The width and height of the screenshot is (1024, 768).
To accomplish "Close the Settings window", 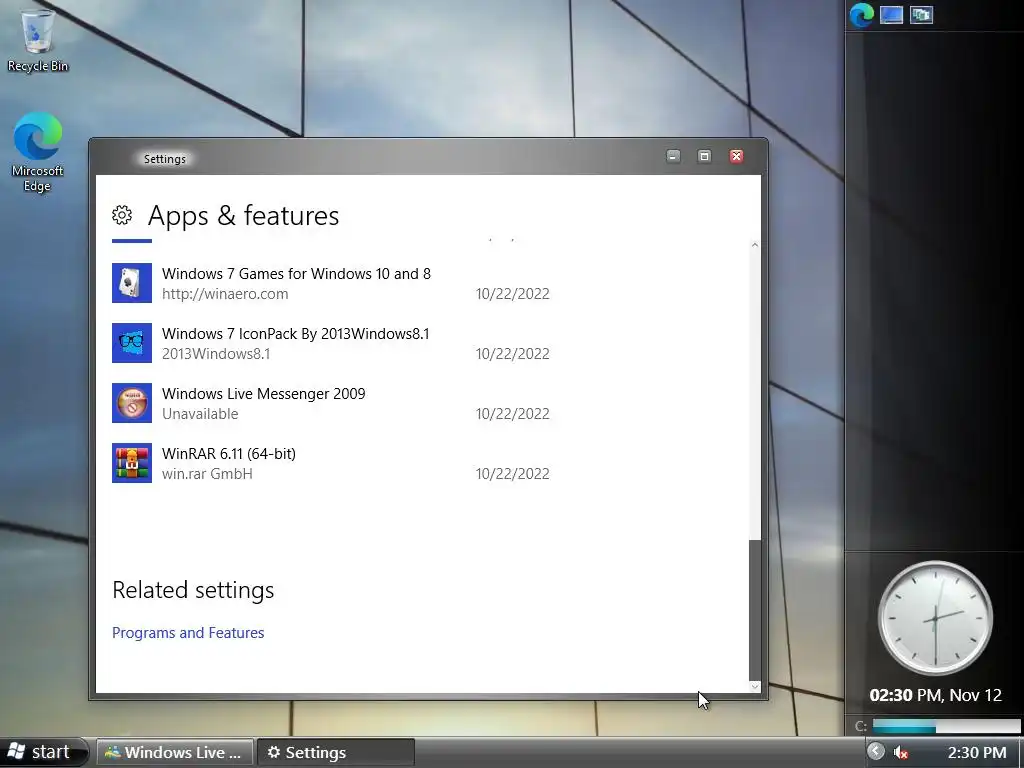I will pyautogui.click(x=736, y=156).
